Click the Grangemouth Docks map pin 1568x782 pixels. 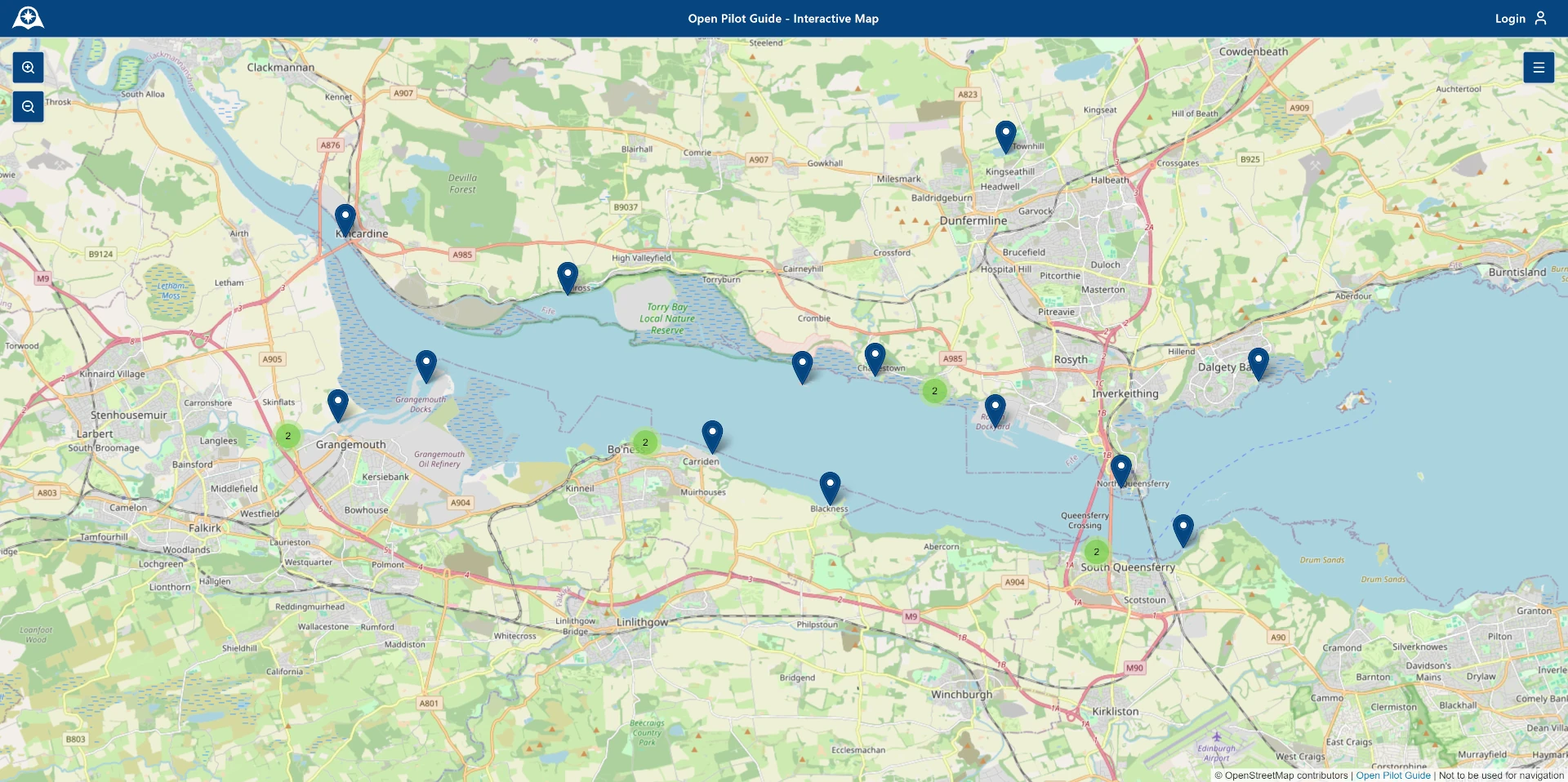[x=425, y=366]
